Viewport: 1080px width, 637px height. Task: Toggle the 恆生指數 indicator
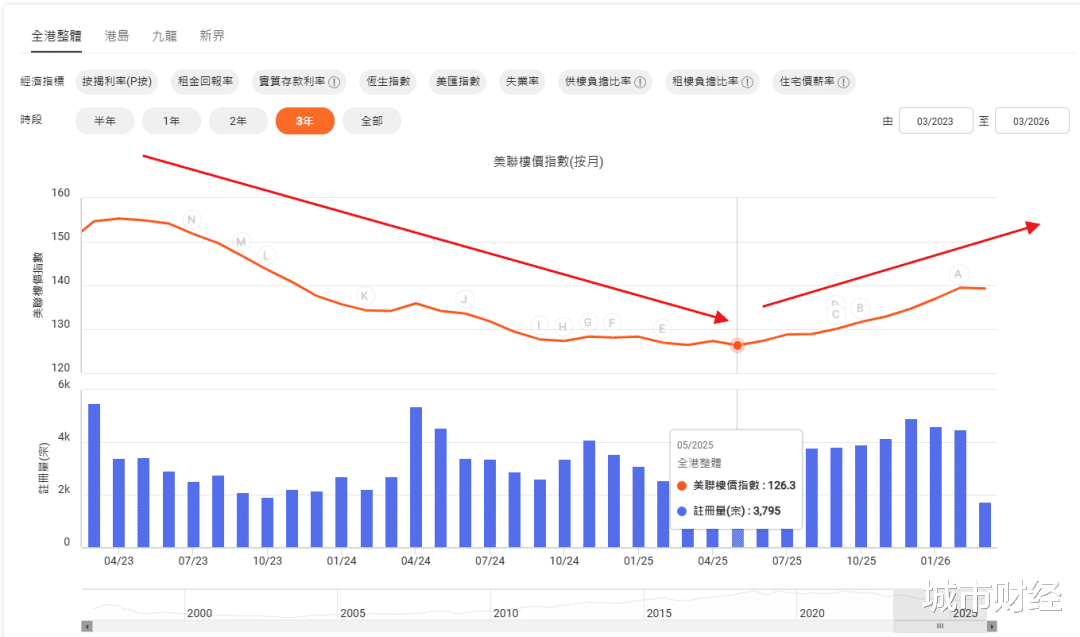click(388, 81)
